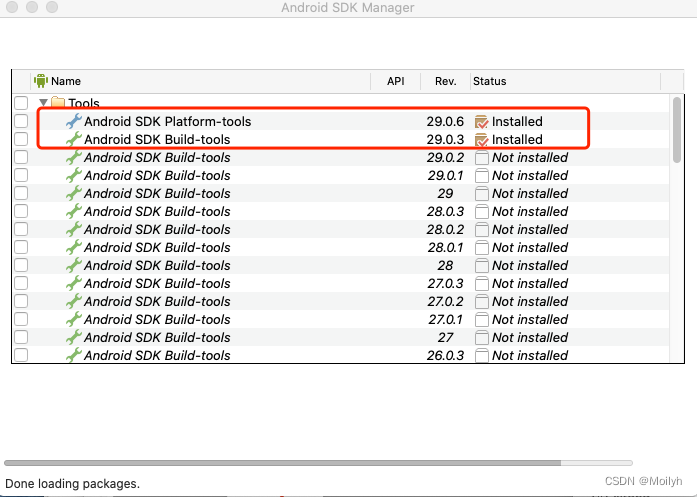Click the Not installed icon for revision 29.0.2
697x497 pixels.
pos(481,158)
